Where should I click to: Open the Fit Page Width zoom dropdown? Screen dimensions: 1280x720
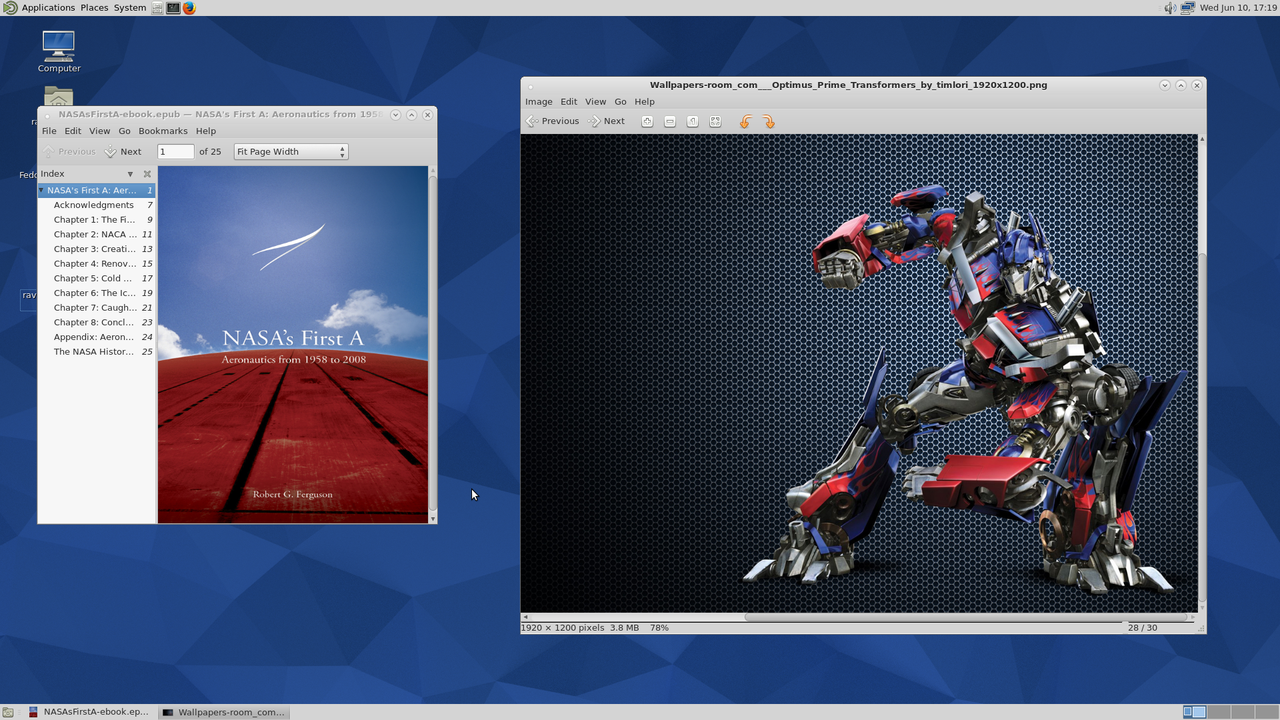(290, 152)
